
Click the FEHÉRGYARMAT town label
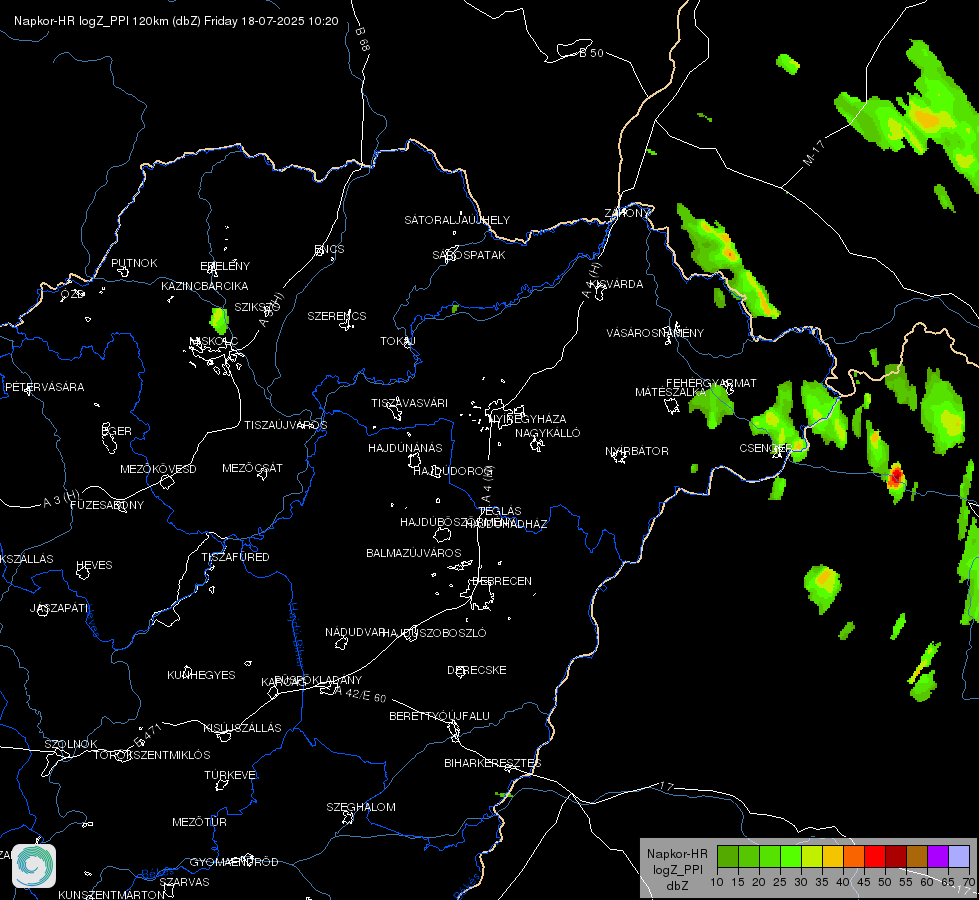711,383
